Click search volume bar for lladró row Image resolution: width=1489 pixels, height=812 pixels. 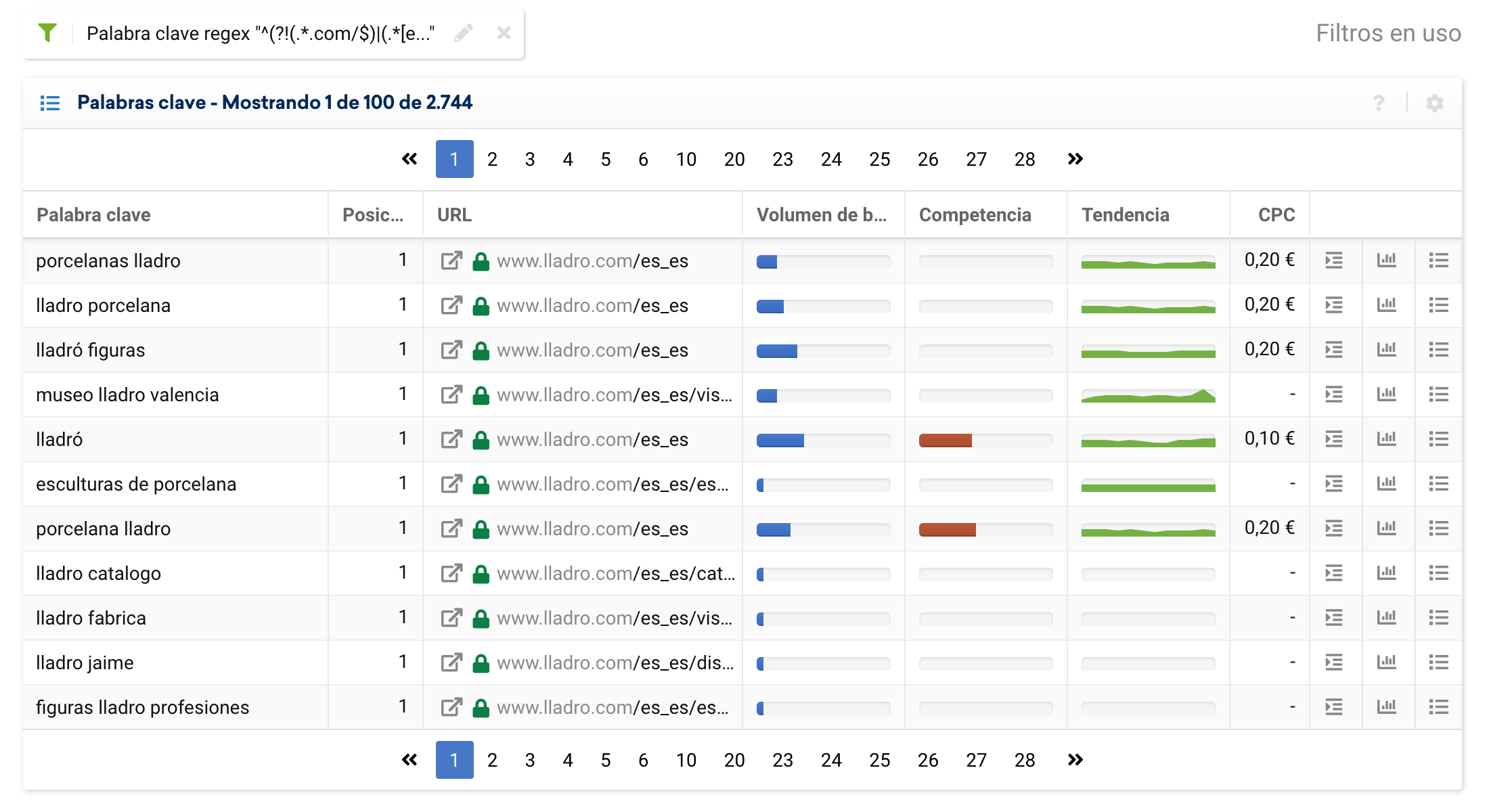pyautogui.click(x=823, y=441)
